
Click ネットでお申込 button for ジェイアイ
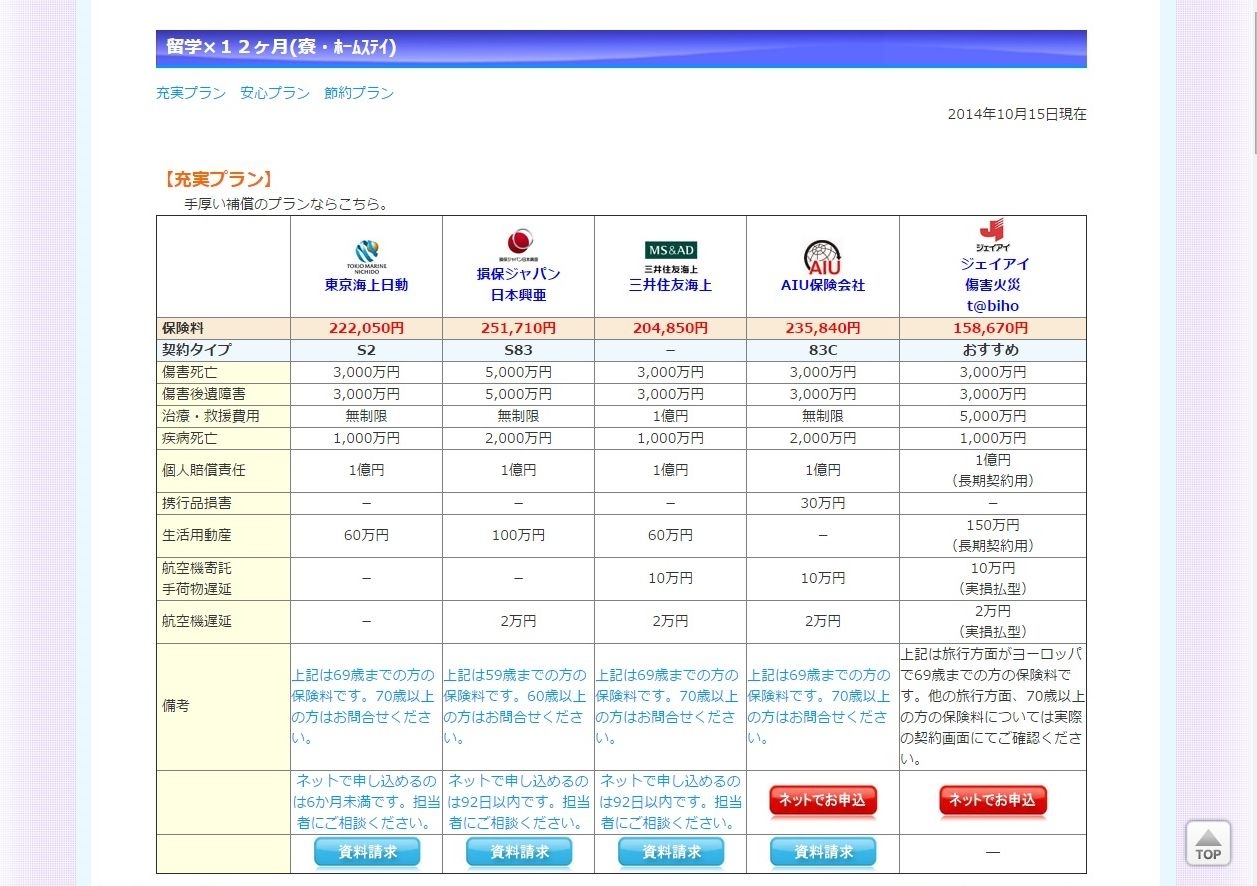993,801
